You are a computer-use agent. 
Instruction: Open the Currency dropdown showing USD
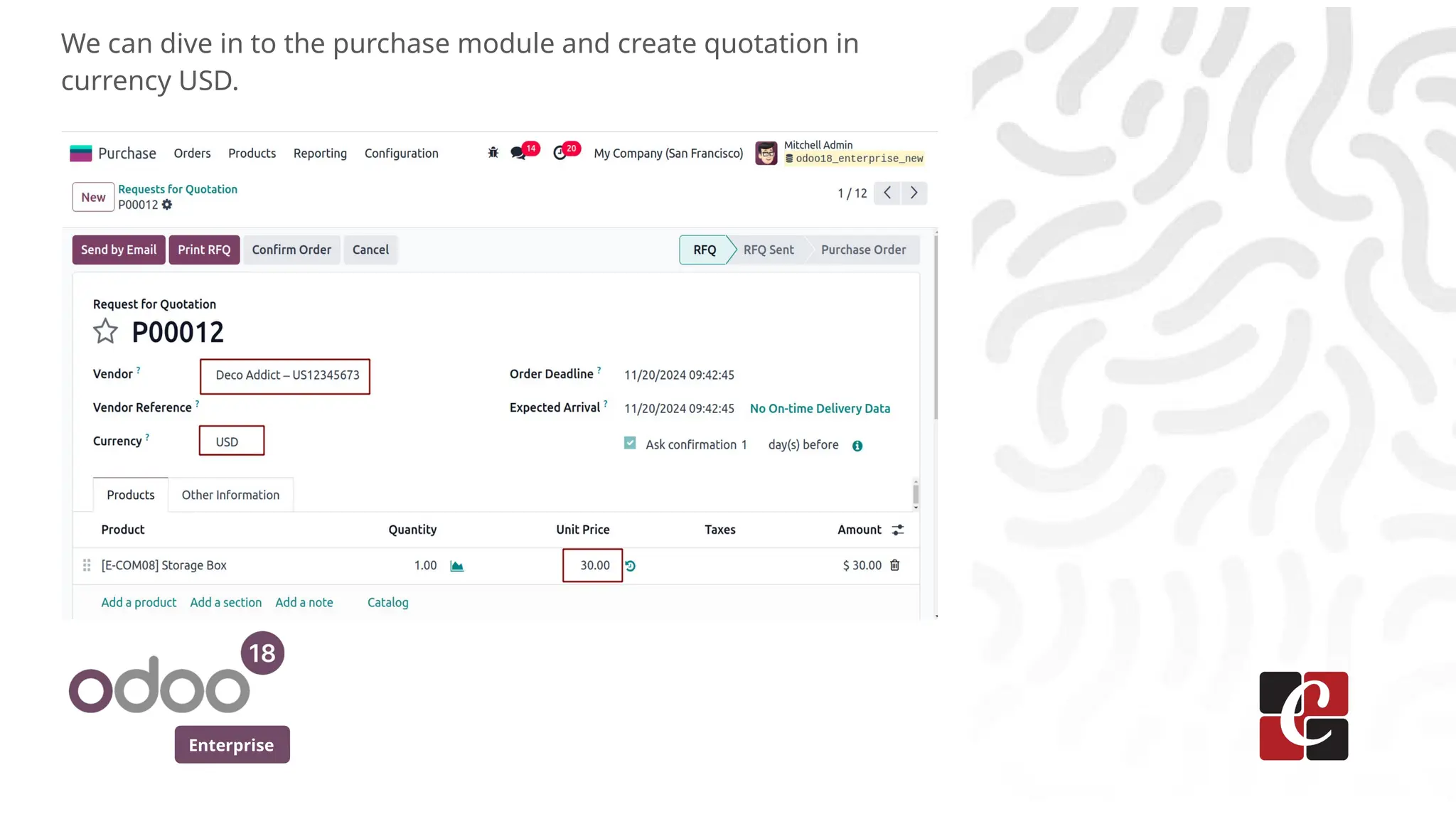232,441
